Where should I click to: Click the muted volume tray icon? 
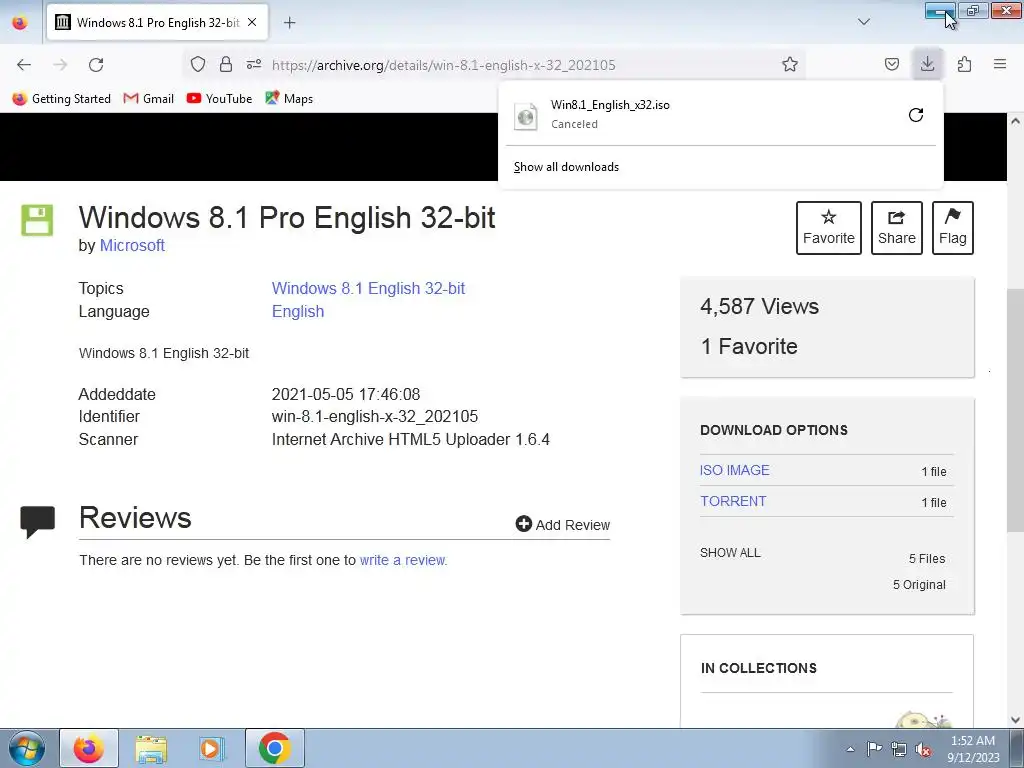point(923,750)
